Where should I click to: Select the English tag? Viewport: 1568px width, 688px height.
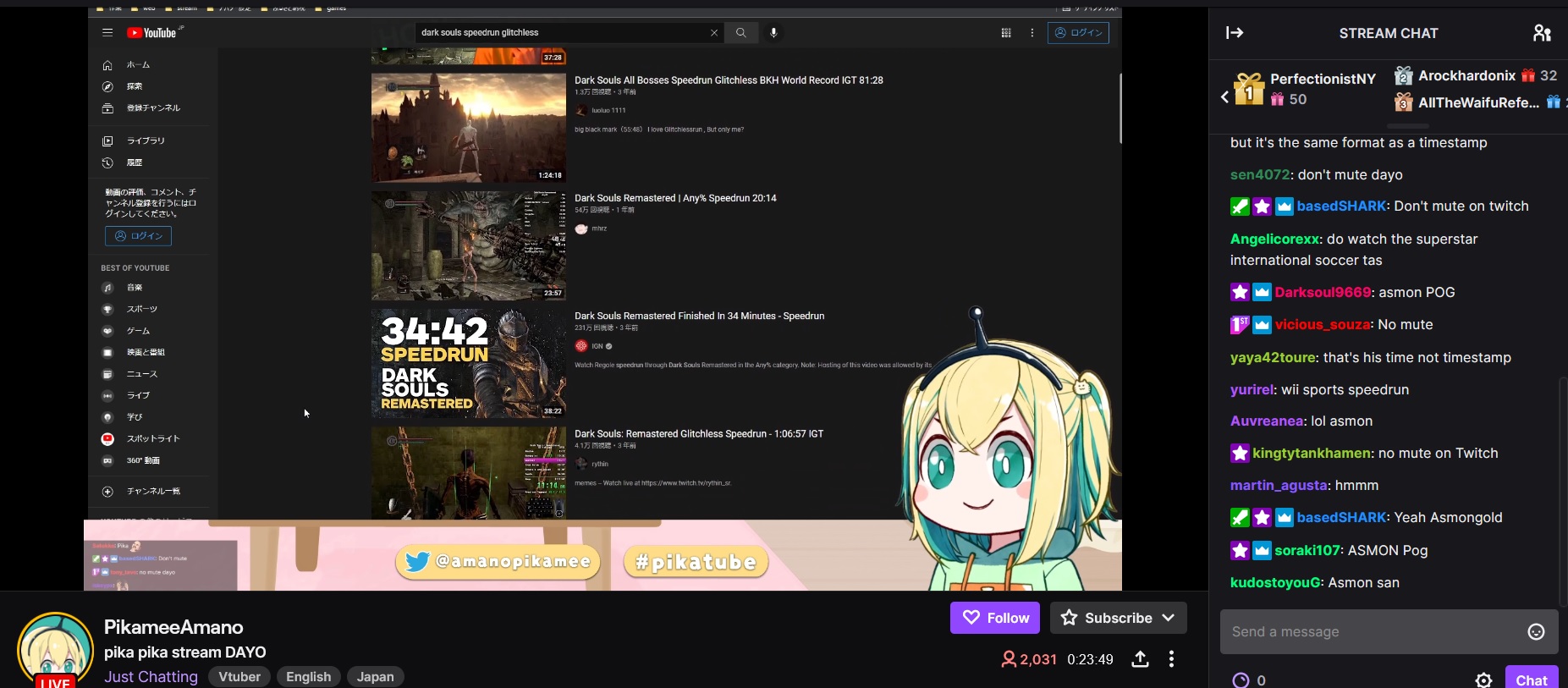pos(308,677)
